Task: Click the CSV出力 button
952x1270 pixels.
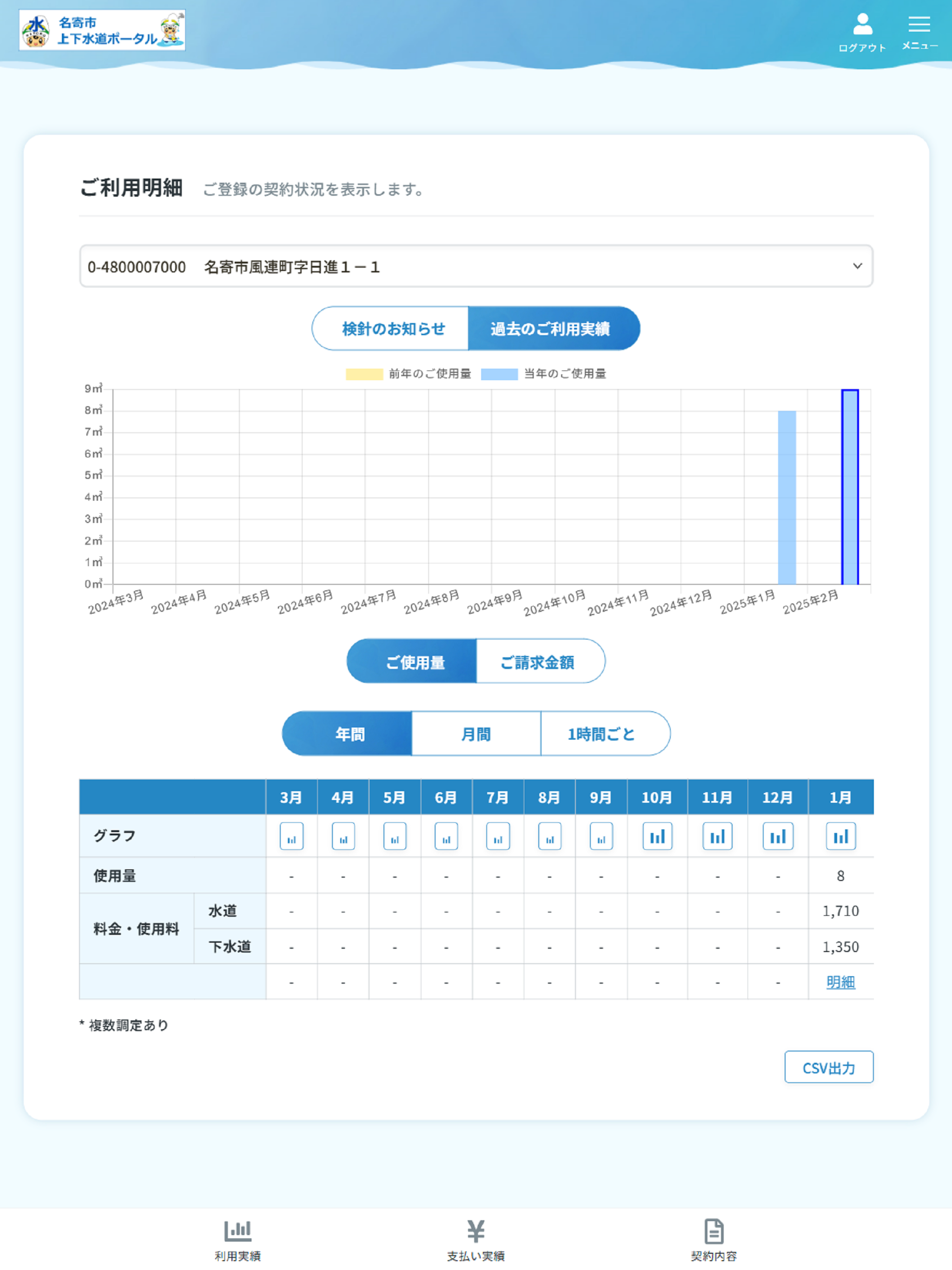Action: [828, 1067]
